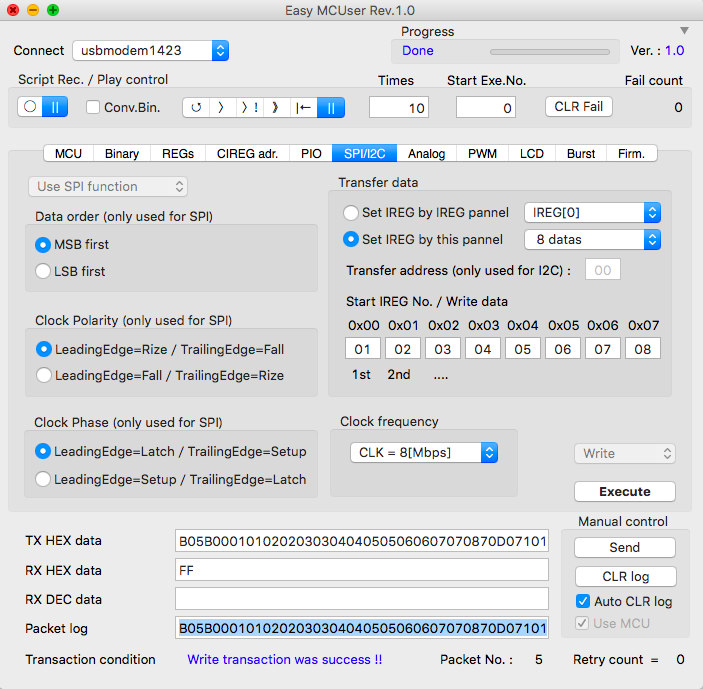The image size is (703, 689).
Task: Click the triangle disclosure icon at top right
Action: pos(684,30)
